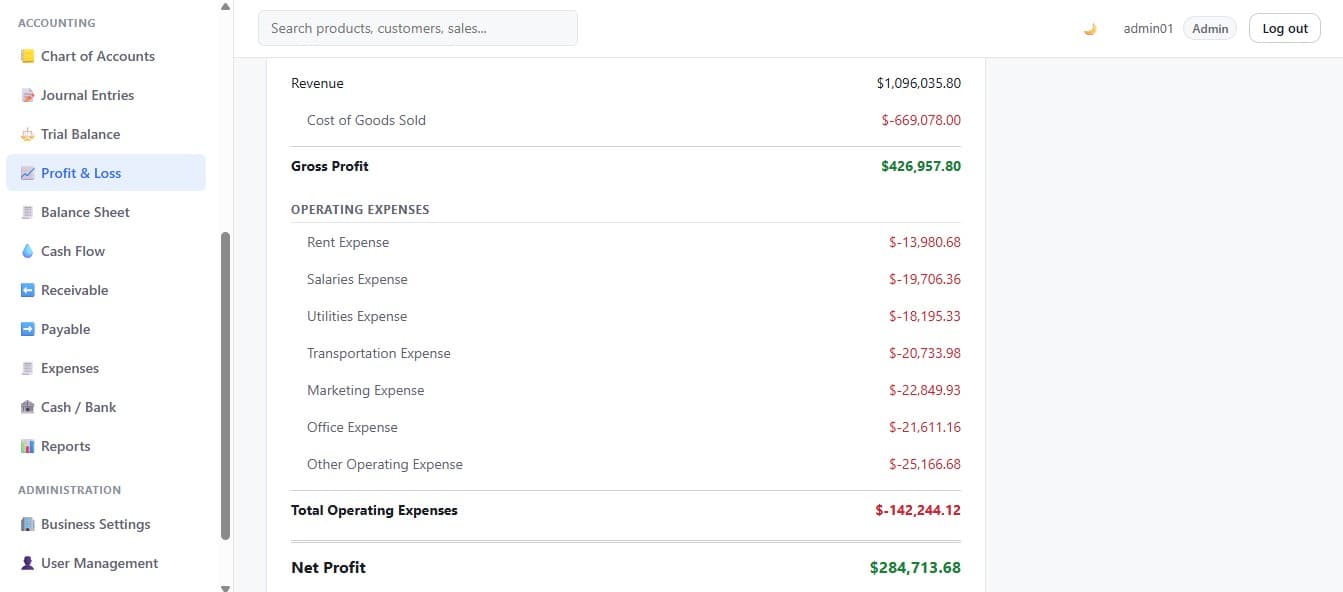Click the Net Profit label
Screen dimensions: 1343x592
click(328, 567)
